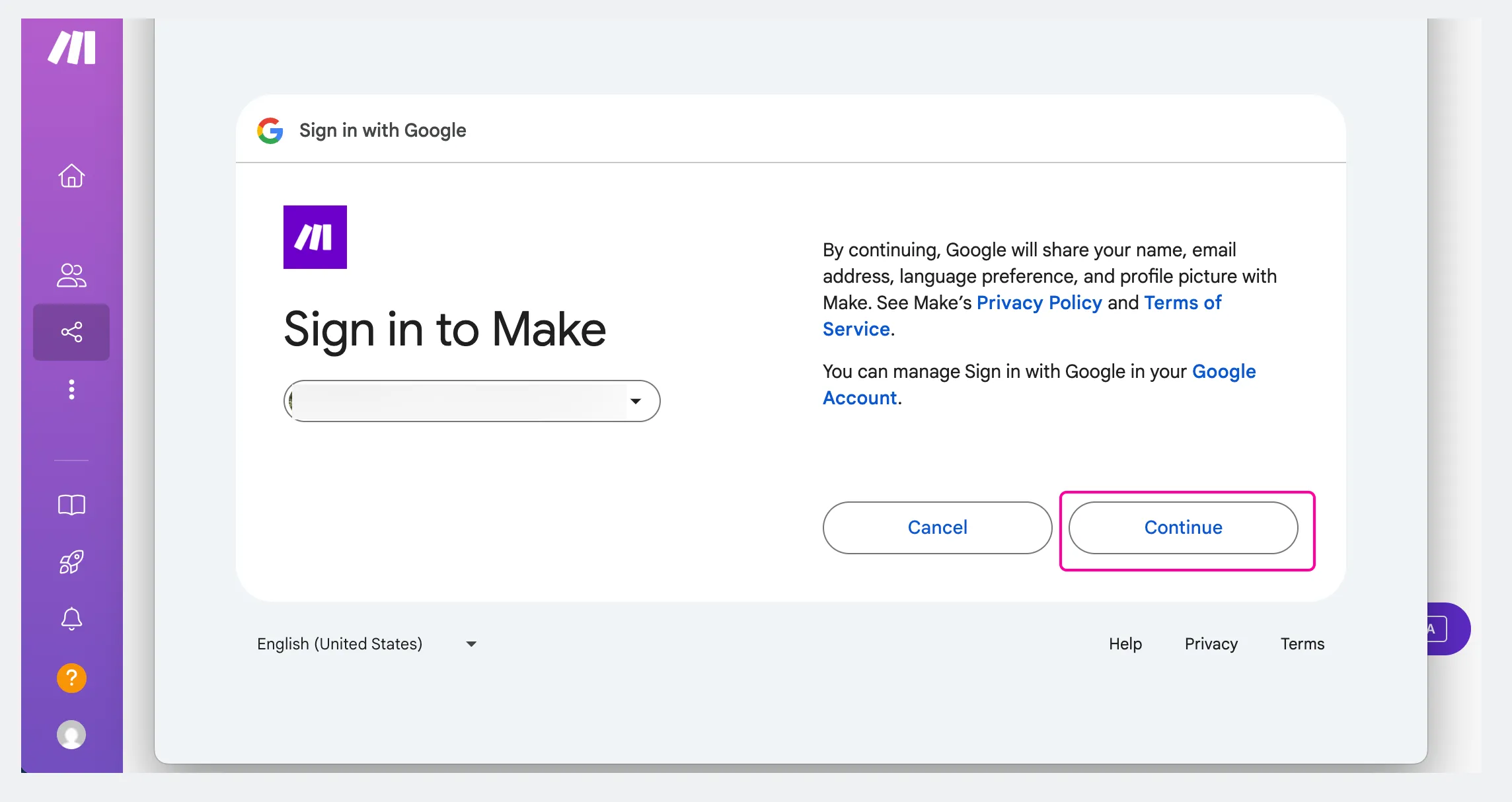Click the Make logo in sidebar
Viewport: 1512px width, 802px height.
pos(72,48)
